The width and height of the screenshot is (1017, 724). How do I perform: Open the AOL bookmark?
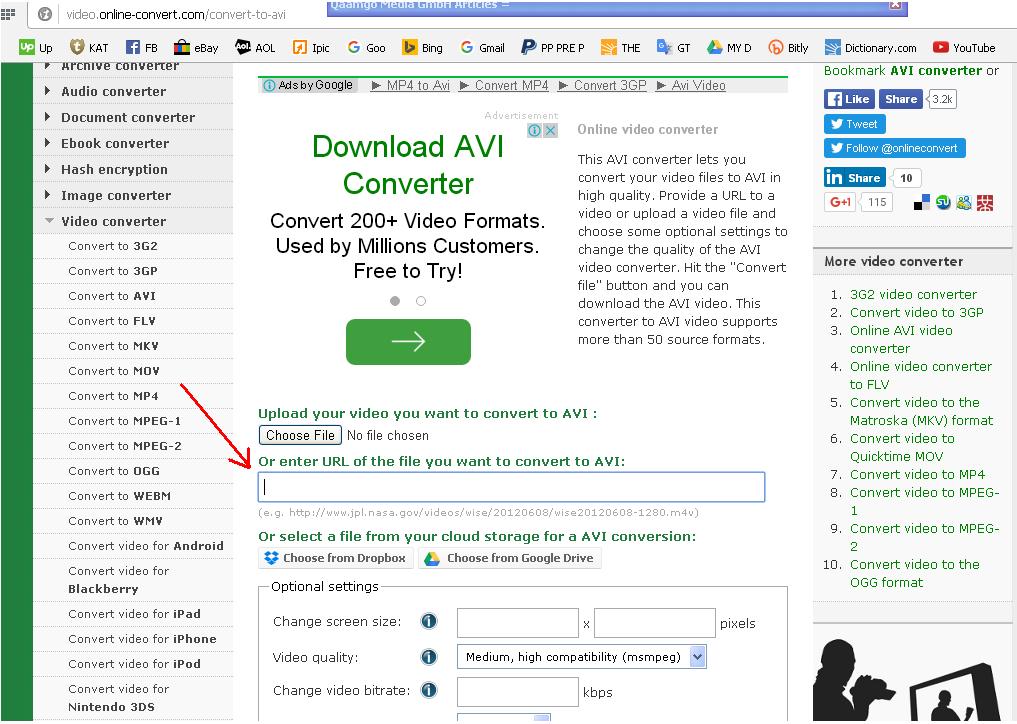click(255, 47)
